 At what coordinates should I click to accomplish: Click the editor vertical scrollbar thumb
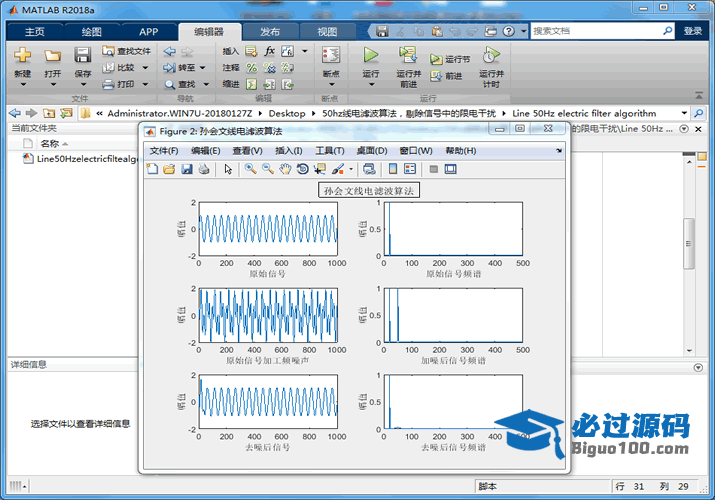pos(689,243)
